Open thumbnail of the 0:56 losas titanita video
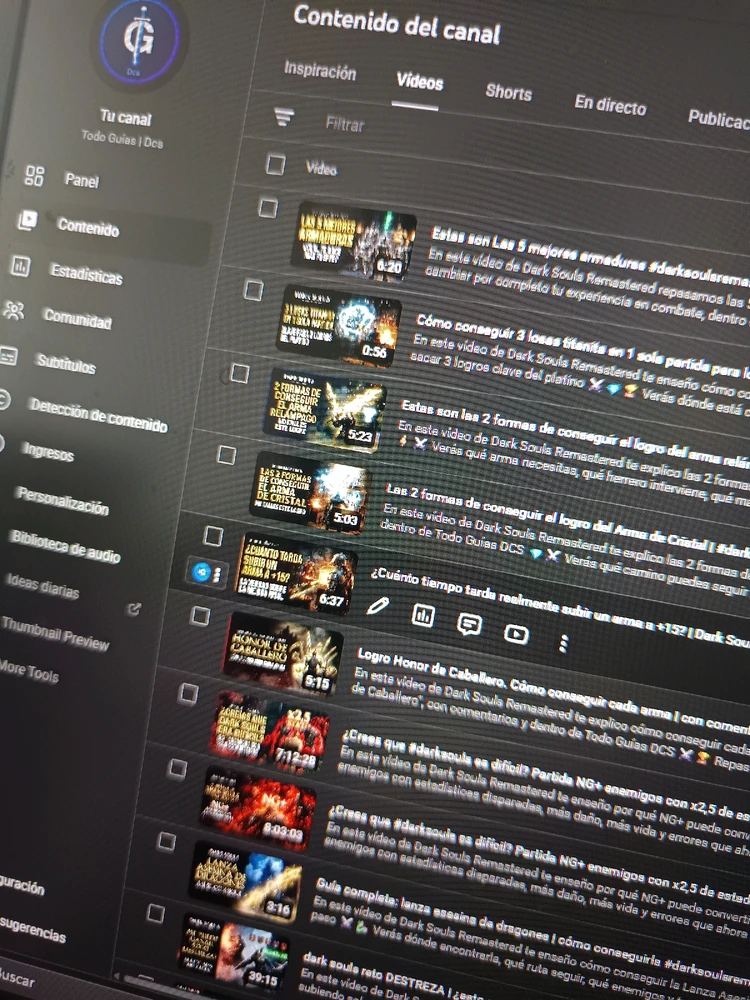 (x=339, y=327)
